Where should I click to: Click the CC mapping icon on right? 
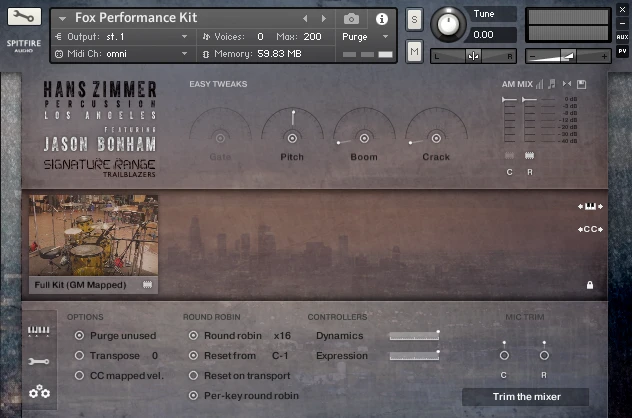(588, 229)
